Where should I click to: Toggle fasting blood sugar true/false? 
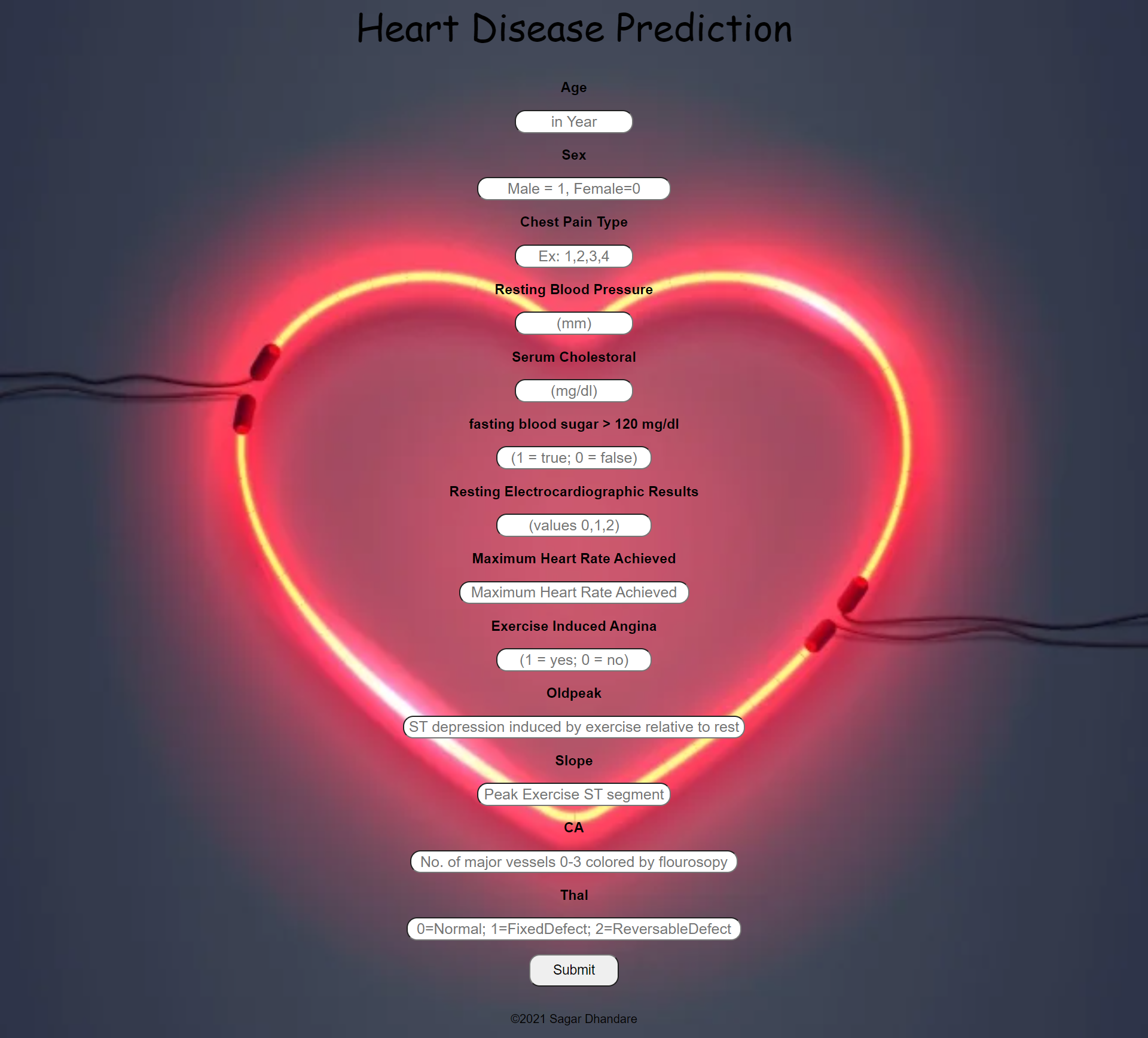click(x=574, y=458)
